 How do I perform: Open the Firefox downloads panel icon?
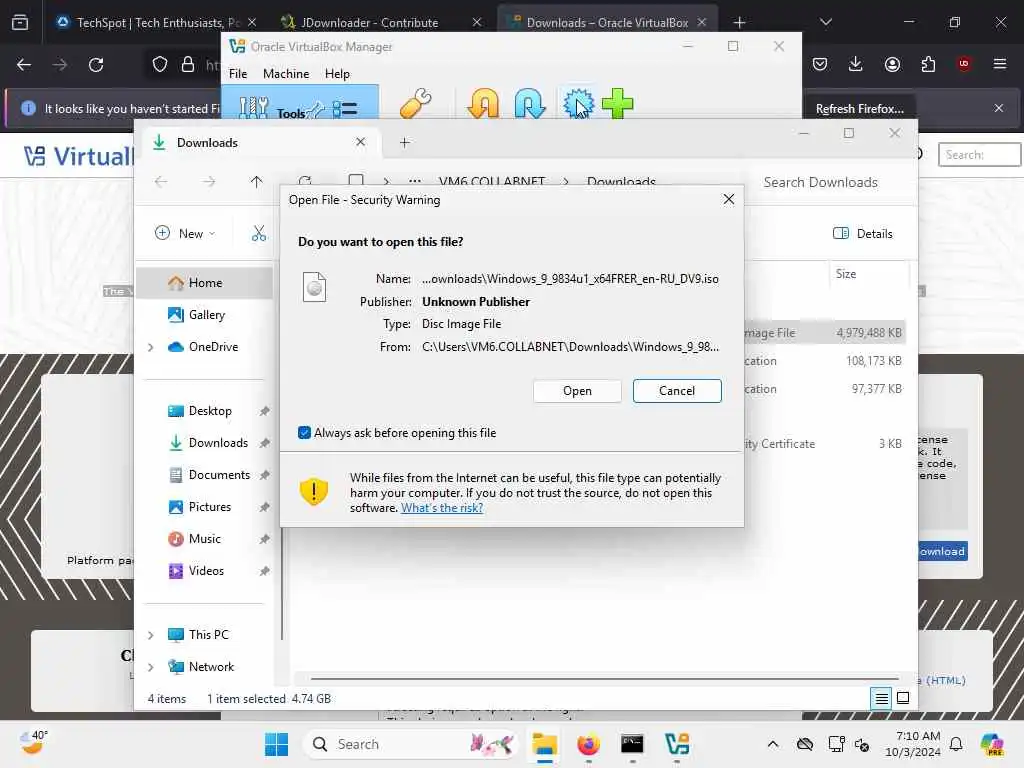856,64
